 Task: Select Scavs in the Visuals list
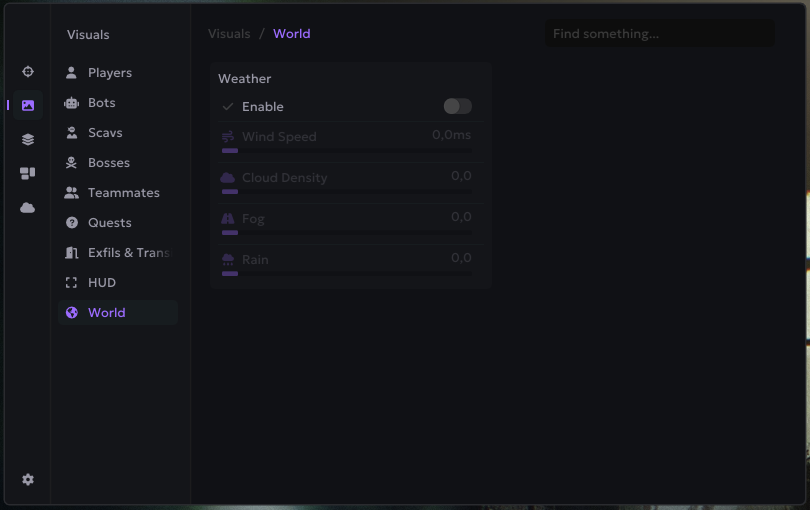pyautogui.click(x=105, y=133)
